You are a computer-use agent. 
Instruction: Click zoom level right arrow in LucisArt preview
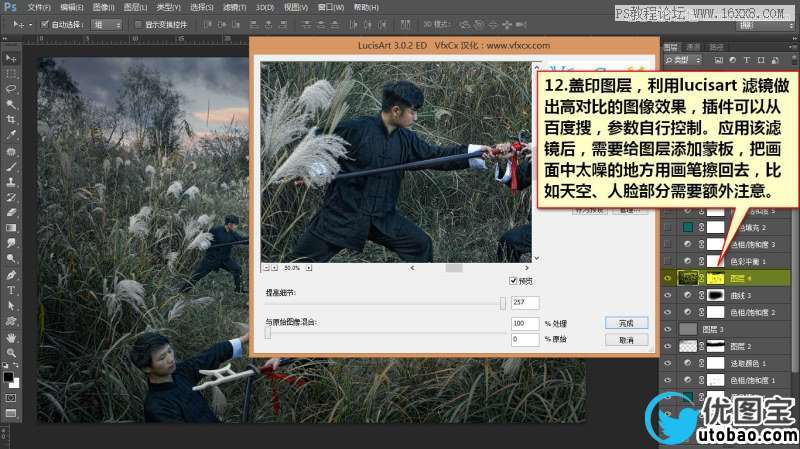[309, 268]
